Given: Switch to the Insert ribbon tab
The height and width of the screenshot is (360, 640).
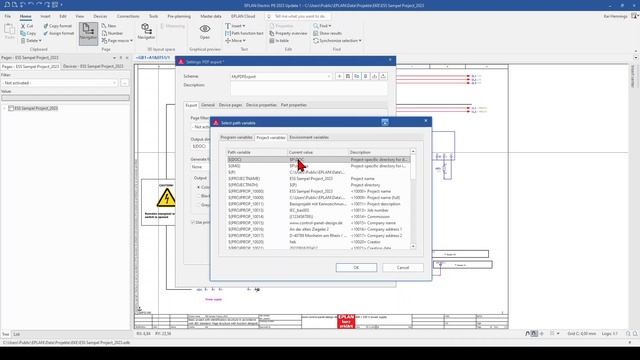Looking at the screenshot, I should (45, 16).
